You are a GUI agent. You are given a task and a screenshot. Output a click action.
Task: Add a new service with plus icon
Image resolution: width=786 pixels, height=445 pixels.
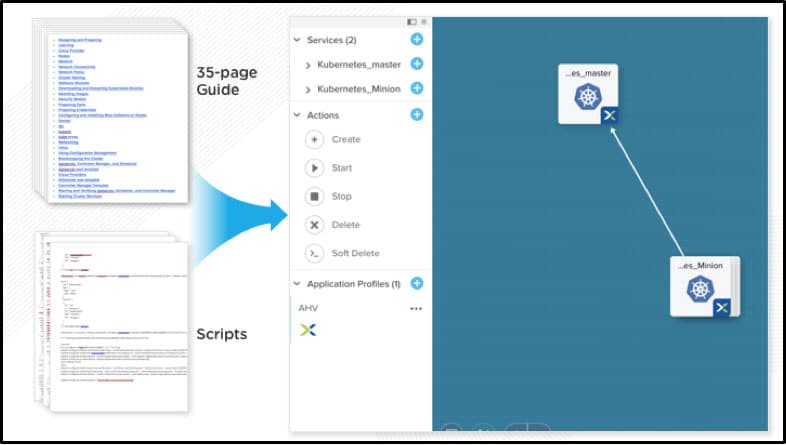tap(416, 40)
